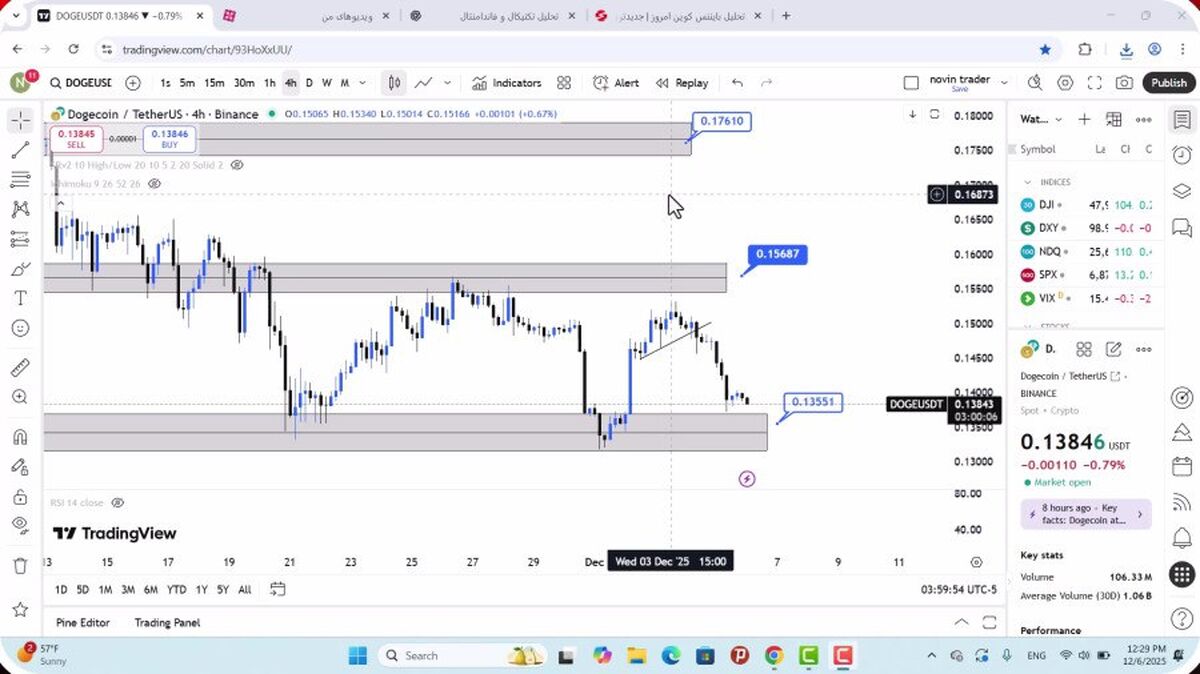
Task: Remove objects with the trash icon
Action: (x=20, y=566)
